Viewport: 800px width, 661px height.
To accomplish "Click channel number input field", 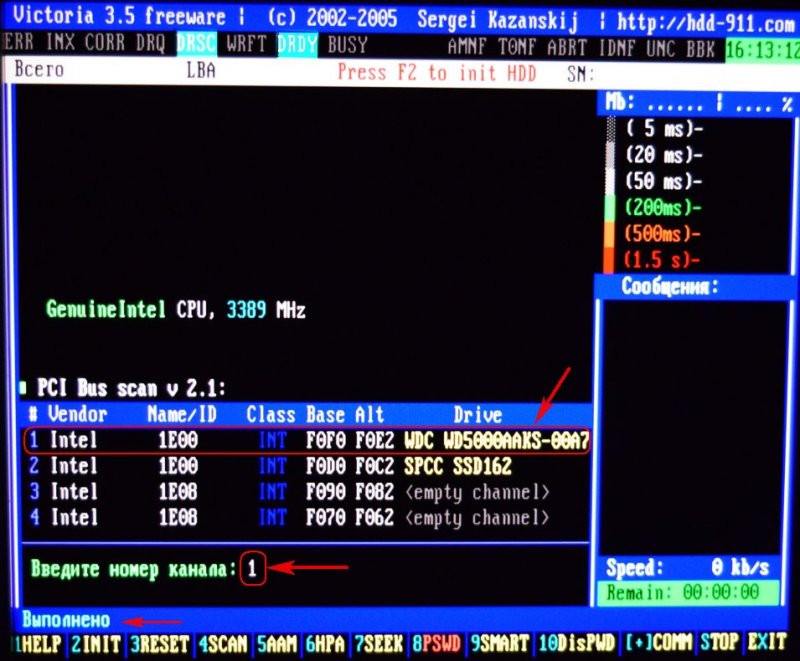I will tap(252, 568).
